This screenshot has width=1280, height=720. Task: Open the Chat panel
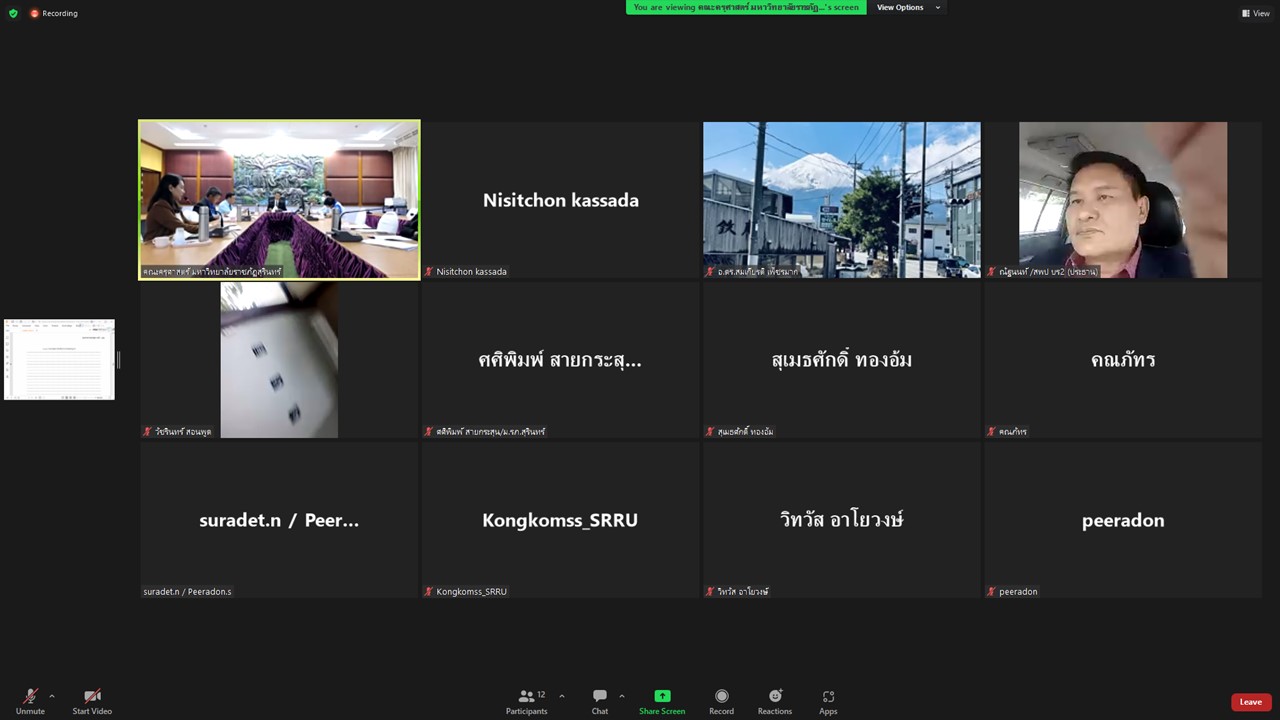[599, 701]
